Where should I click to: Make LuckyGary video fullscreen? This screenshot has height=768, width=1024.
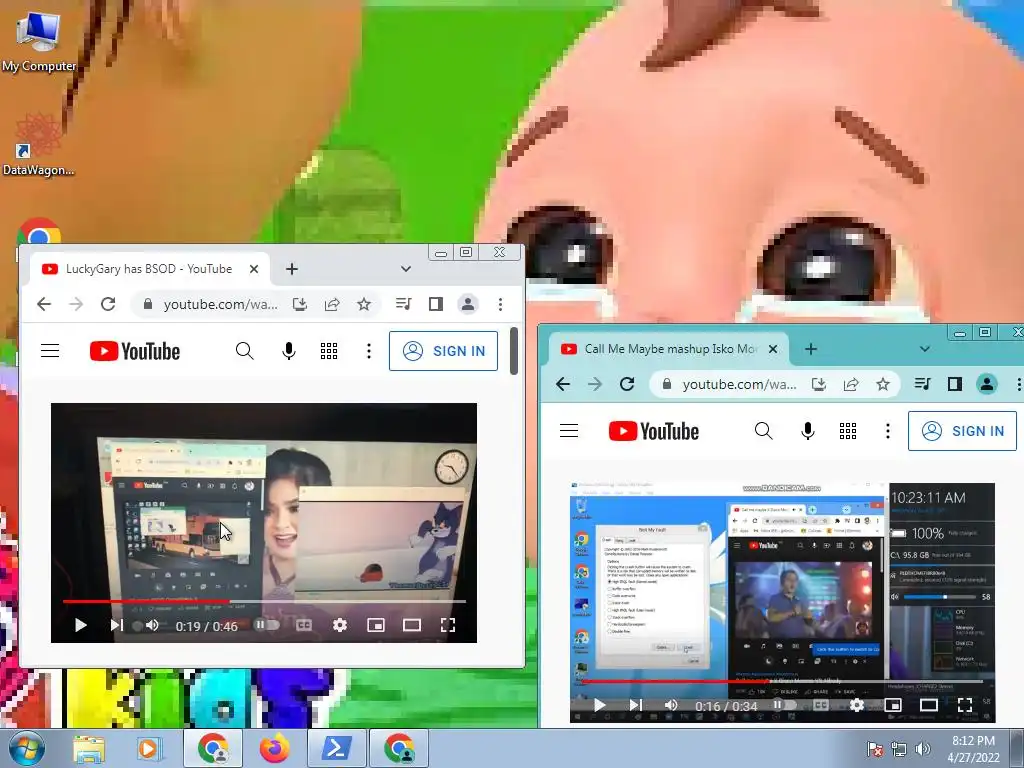pyautogui.click(x=448, y=625)
